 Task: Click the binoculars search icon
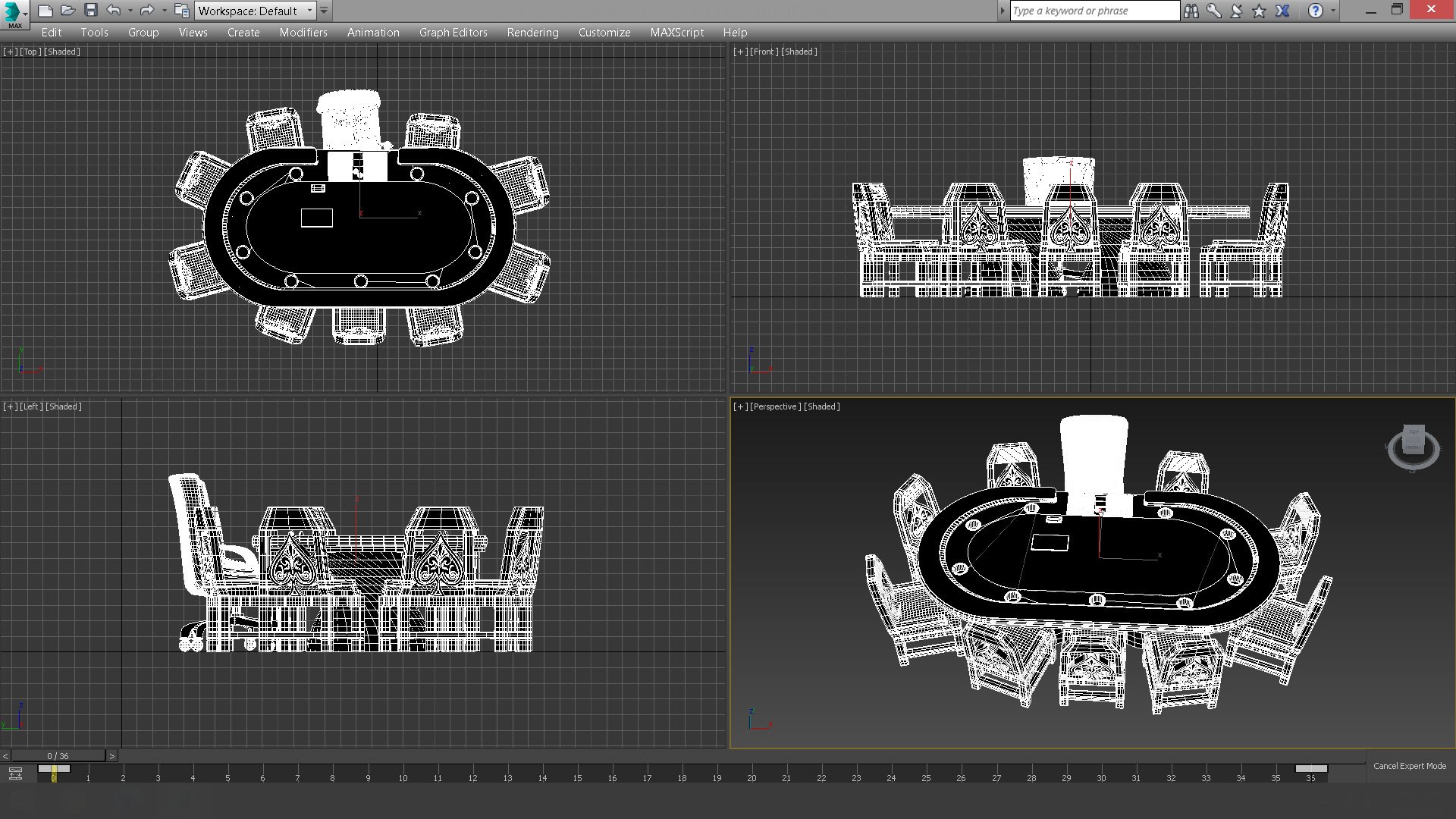[1191, 11]
